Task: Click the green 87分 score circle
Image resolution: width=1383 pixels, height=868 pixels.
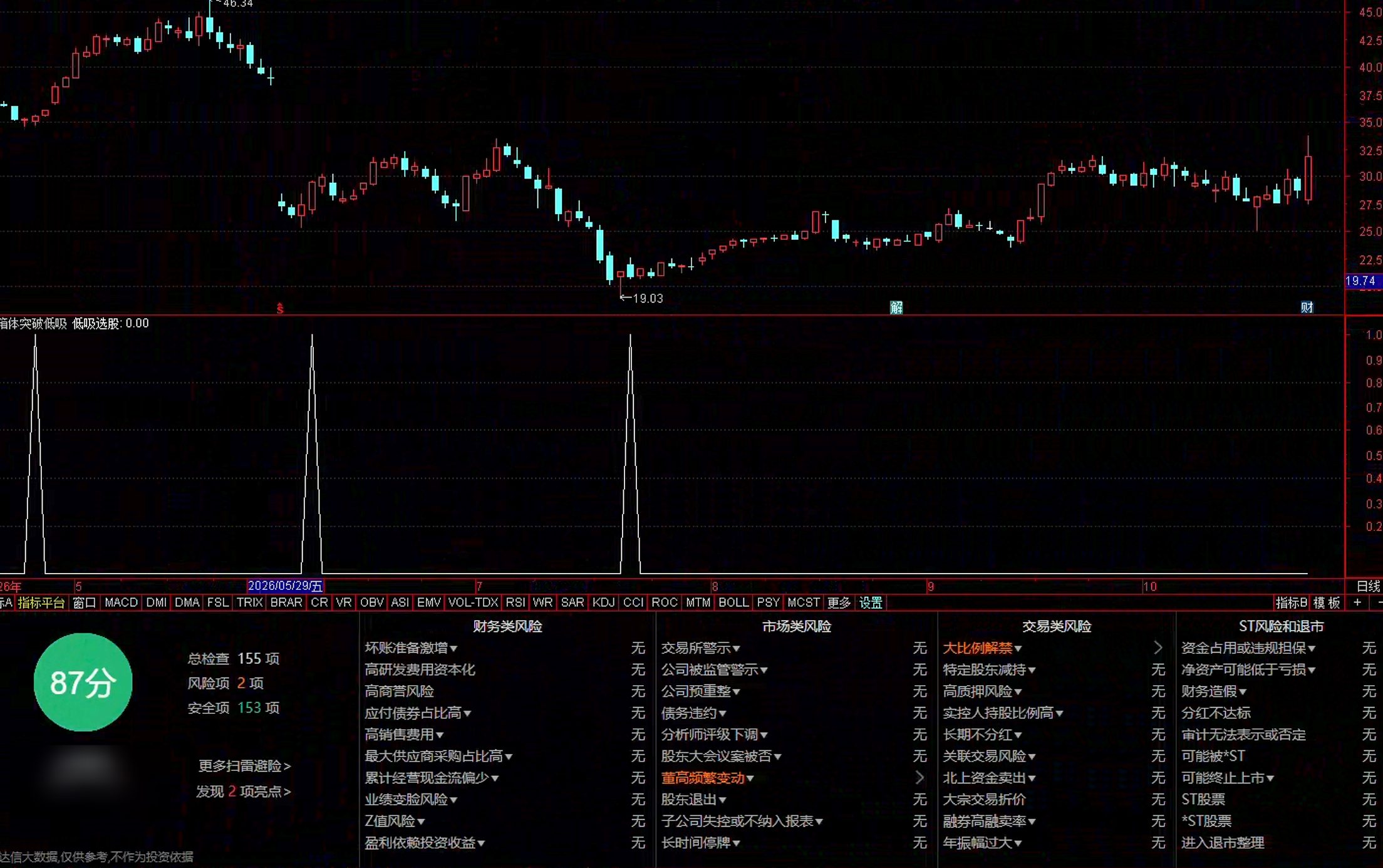Action: (83, 683)
